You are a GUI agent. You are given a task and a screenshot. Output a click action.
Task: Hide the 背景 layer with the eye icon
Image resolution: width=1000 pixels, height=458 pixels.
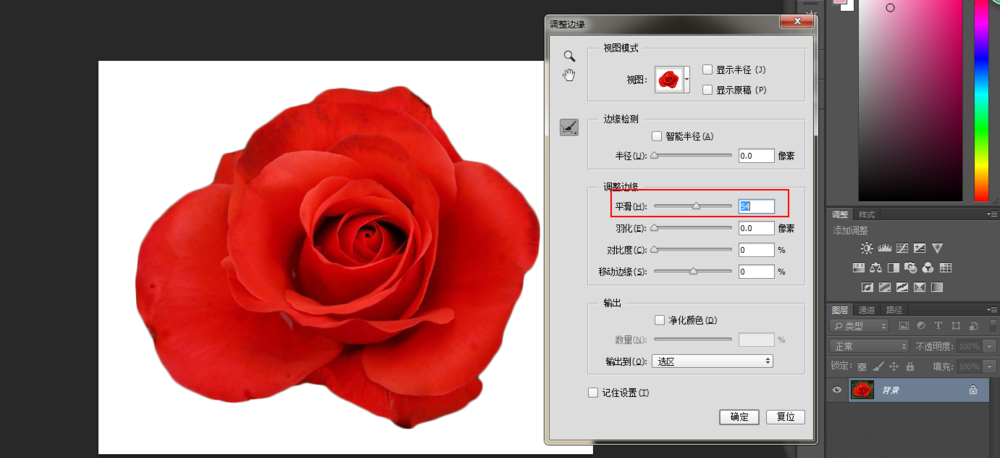(838, 391)
